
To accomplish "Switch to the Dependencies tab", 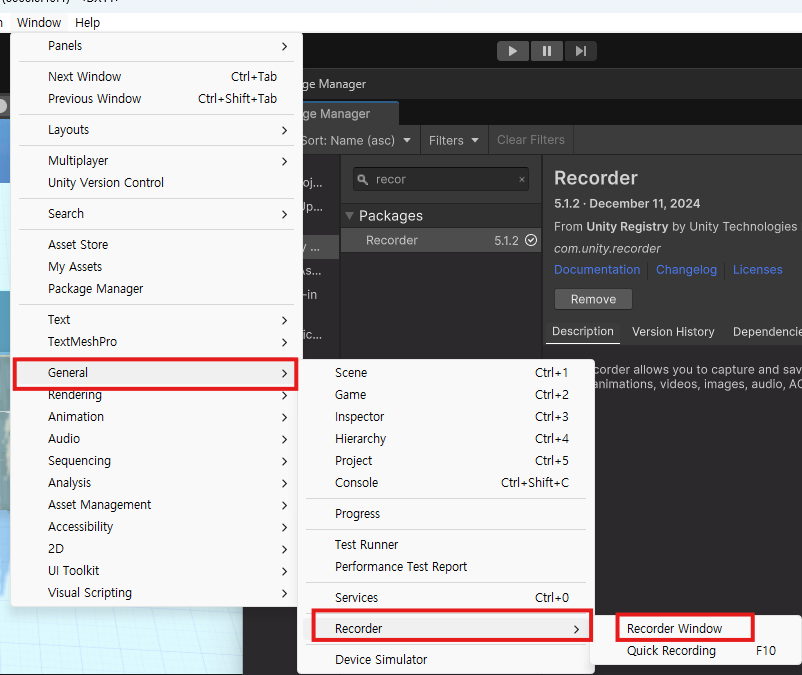I will 767,332.
